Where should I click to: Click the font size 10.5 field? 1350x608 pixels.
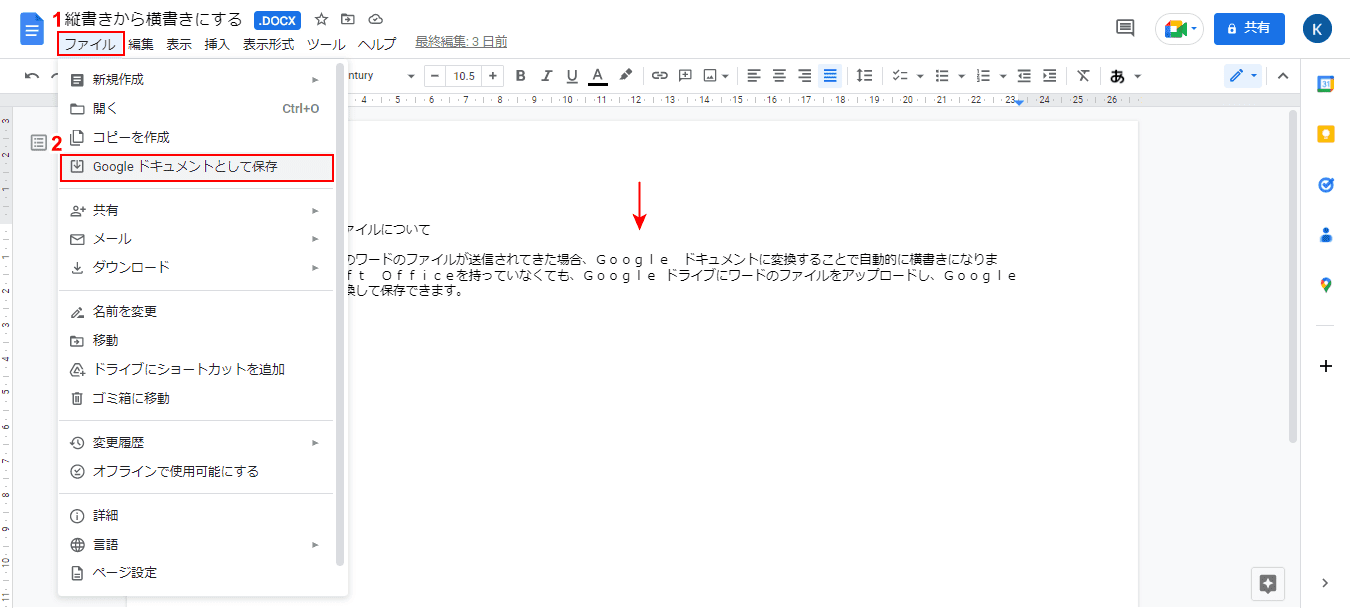pos(464,76)
